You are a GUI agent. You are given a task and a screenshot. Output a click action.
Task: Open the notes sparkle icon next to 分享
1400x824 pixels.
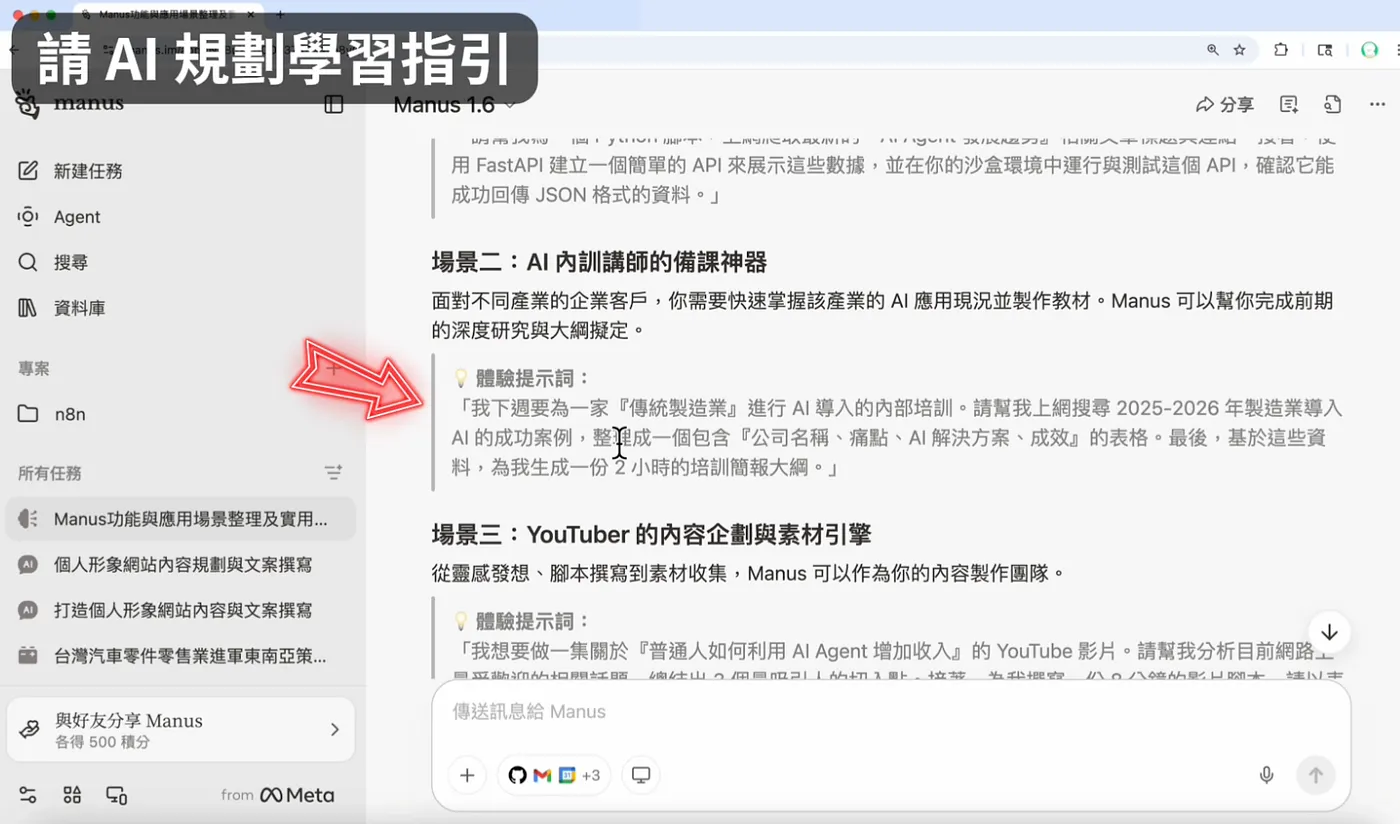(x=1289, y=104)
